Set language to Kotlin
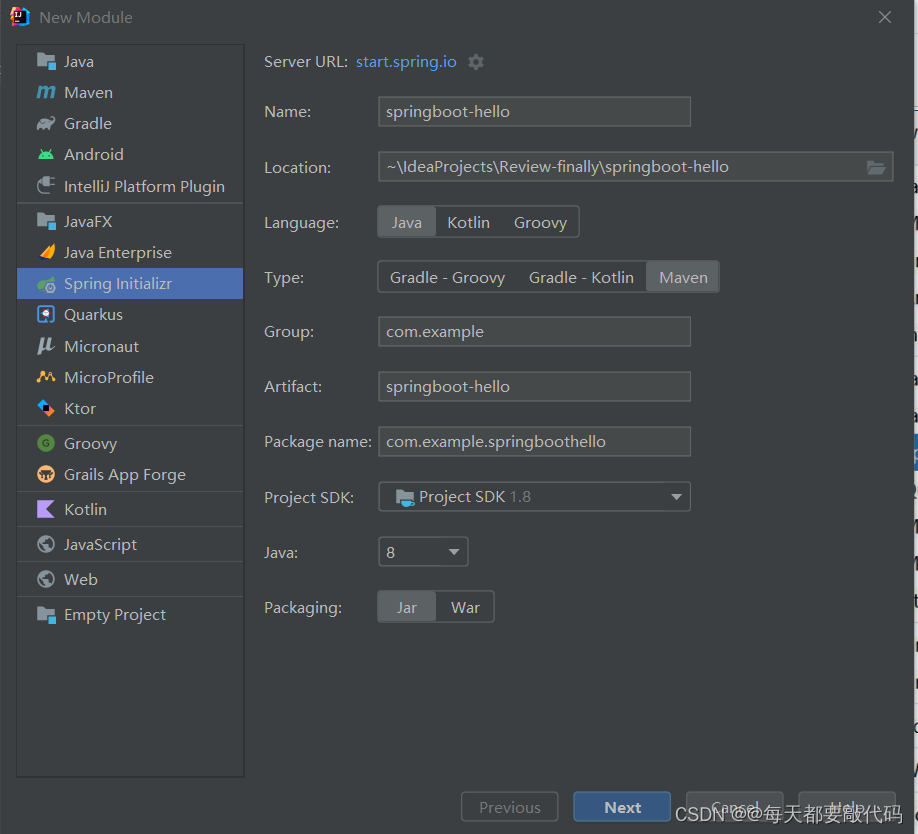 click(468, 222)
